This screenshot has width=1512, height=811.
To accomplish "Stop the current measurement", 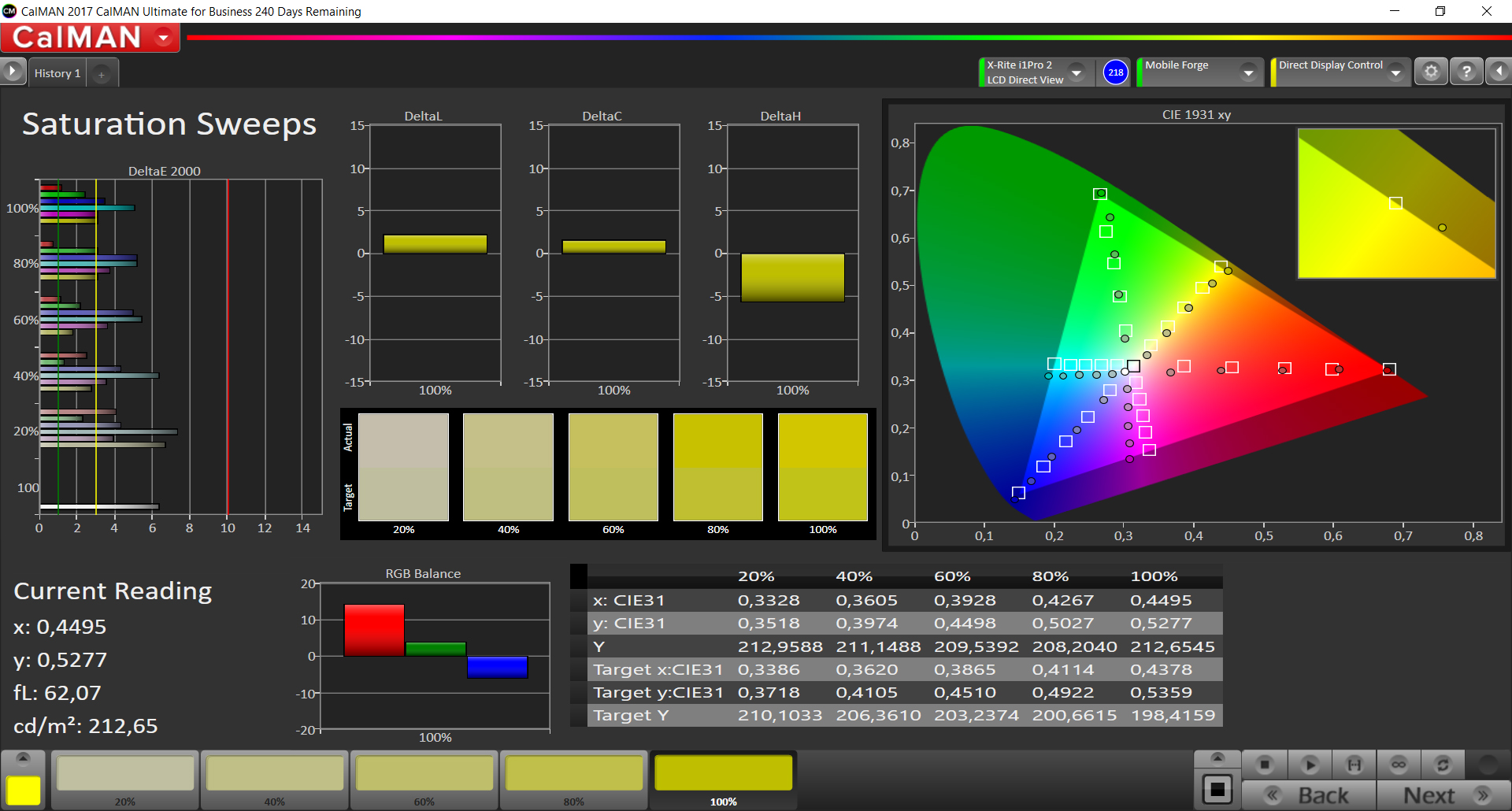I will point(1265,765).
